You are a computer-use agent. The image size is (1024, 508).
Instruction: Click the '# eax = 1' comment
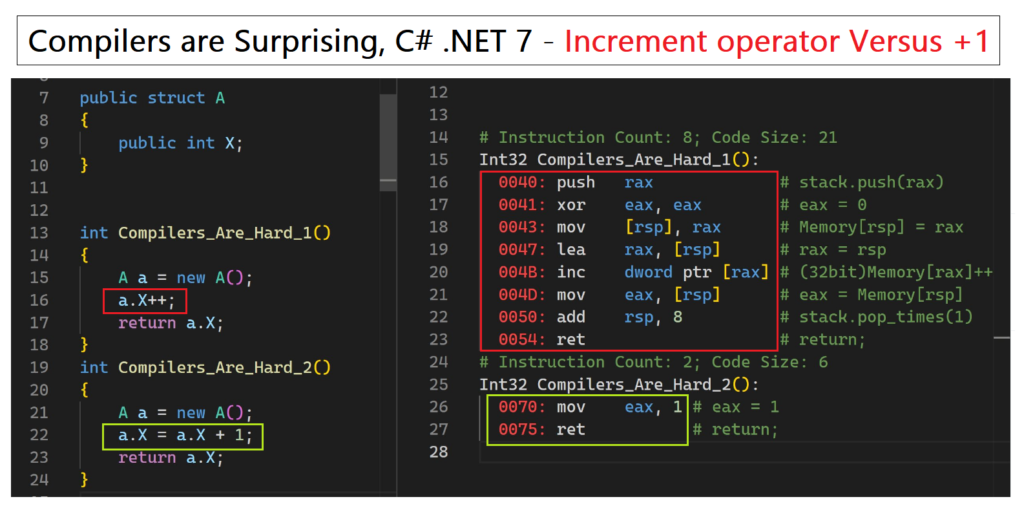pyautogui.click(x=735, y=407)
